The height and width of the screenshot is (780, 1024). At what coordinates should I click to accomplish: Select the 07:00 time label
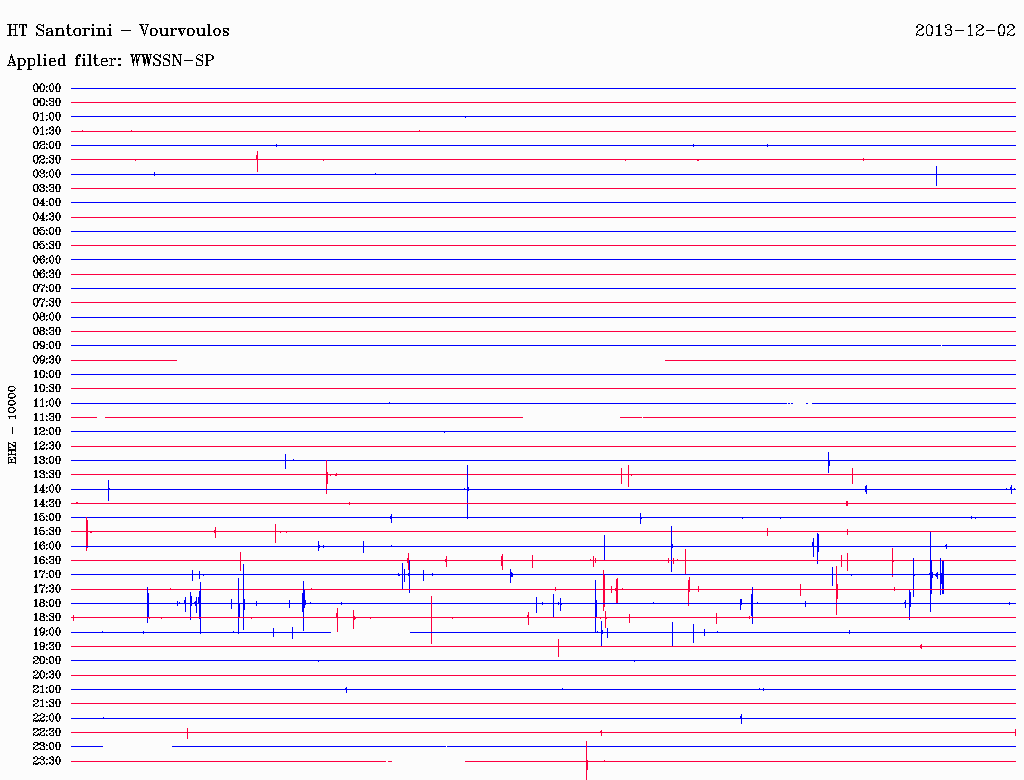coord(47,289)
